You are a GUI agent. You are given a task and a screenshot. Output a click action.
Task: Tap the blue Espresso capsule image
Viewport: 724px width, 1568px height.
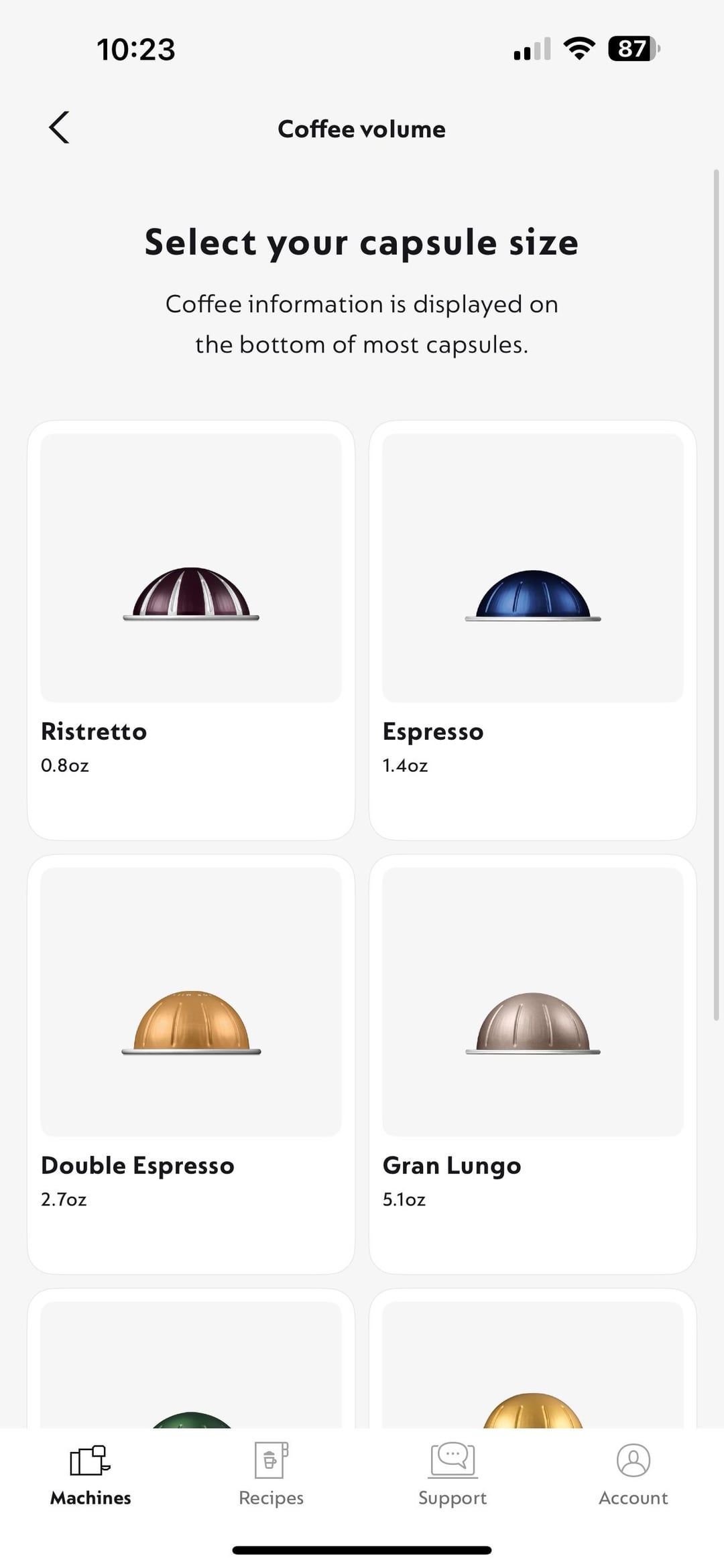point(533,595)
